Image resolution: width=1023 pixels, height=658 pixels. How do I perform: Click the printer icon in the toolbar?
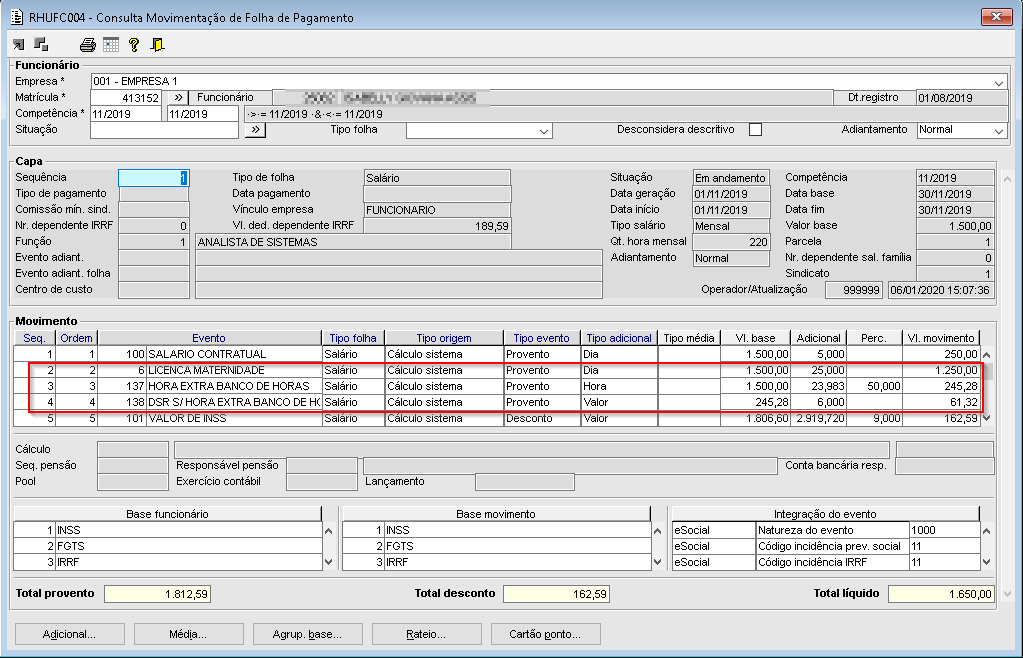click(x=88, y=44)
